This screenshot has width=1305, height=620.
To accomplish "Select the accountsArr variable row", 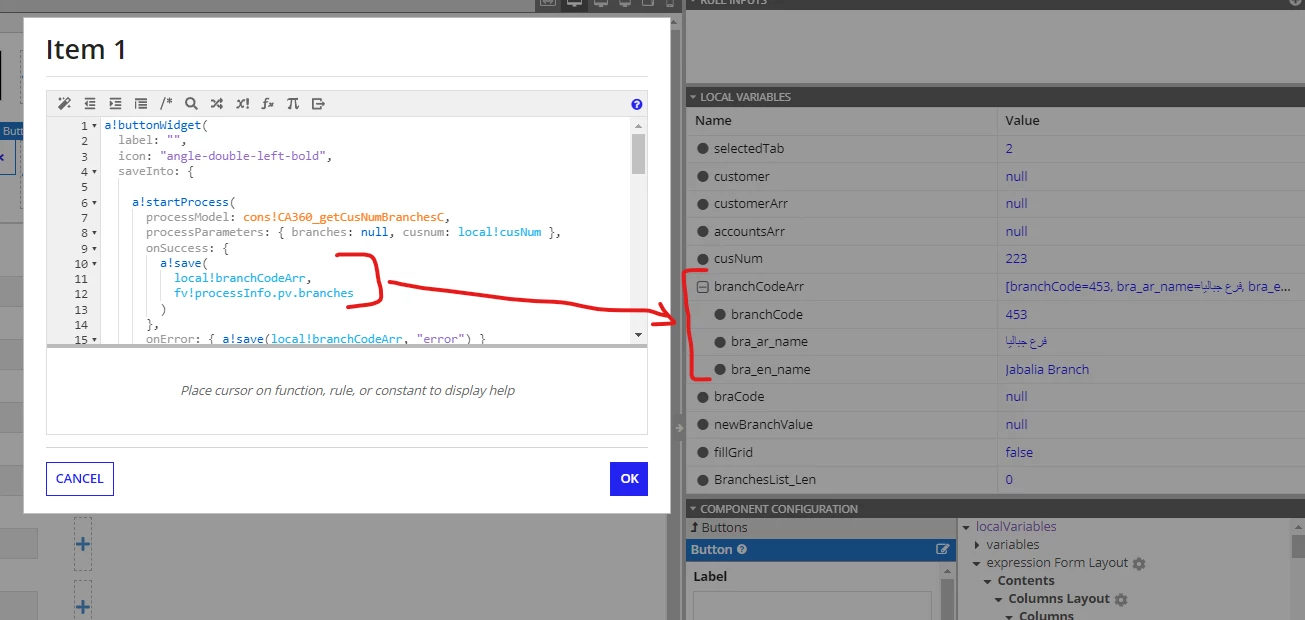I will 995,231.
